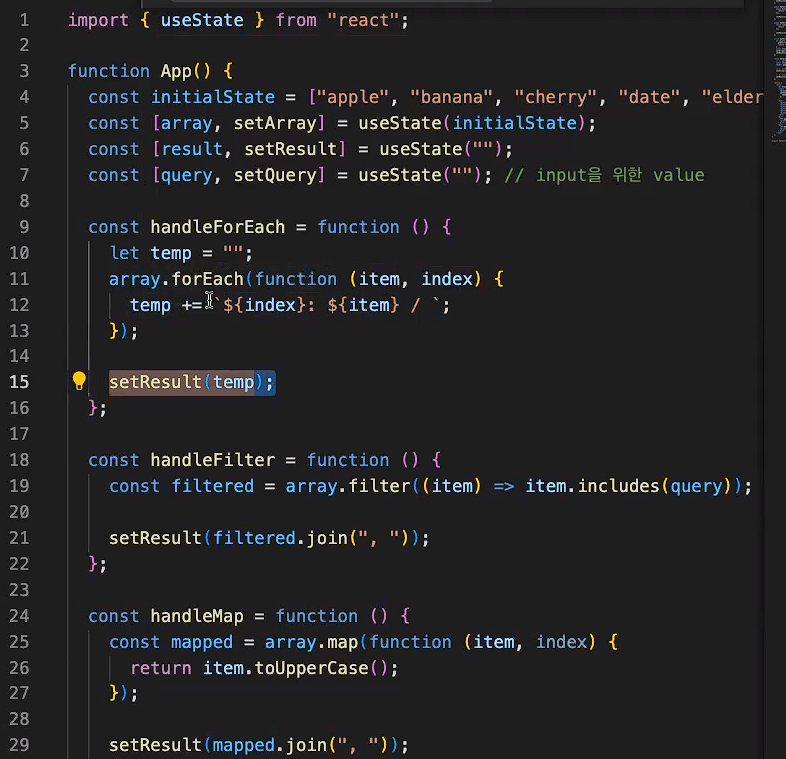
Task: Click 'handleForEach' on line 9
Action: pyautogui.click(x=218, y=227)
